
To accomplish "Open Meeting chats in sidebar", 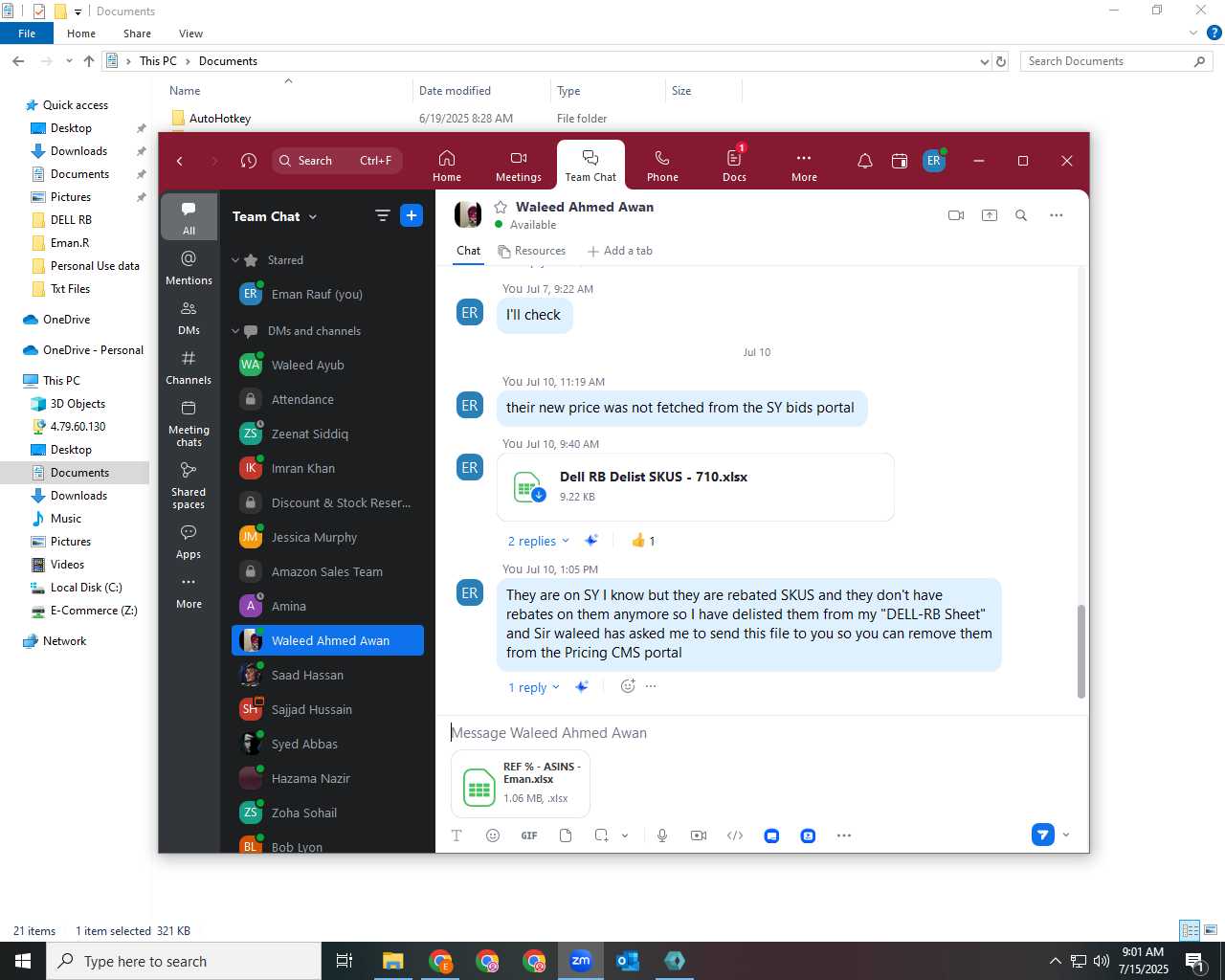I will (x=189, y=423).
